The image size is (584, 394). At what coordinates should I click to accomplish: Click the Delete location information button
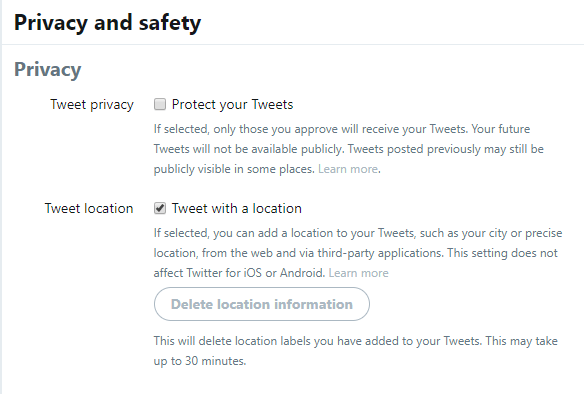click(x=262, y=304)
